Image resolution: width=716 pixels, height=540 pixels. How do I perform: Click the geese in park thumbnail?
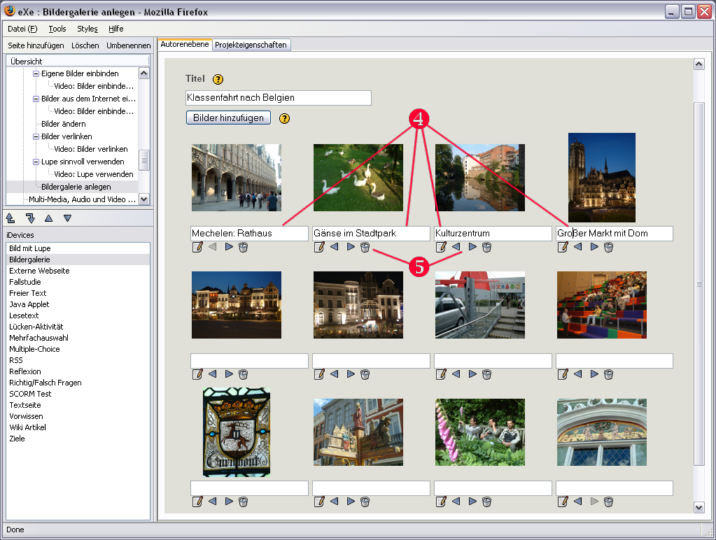point(358,178)
